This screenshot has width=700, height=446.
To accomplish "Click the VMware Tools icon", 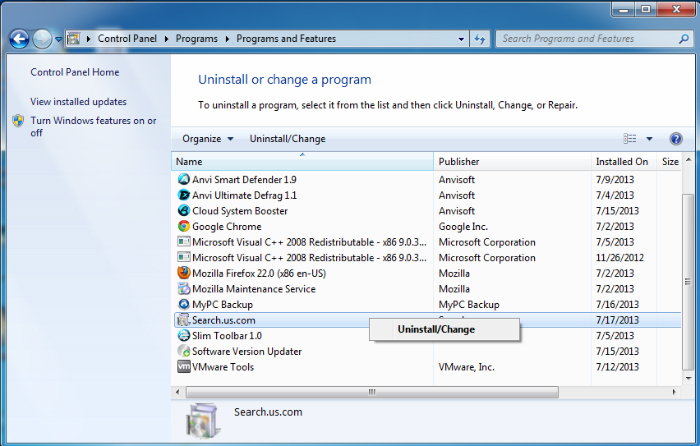I will pos(183,367).
